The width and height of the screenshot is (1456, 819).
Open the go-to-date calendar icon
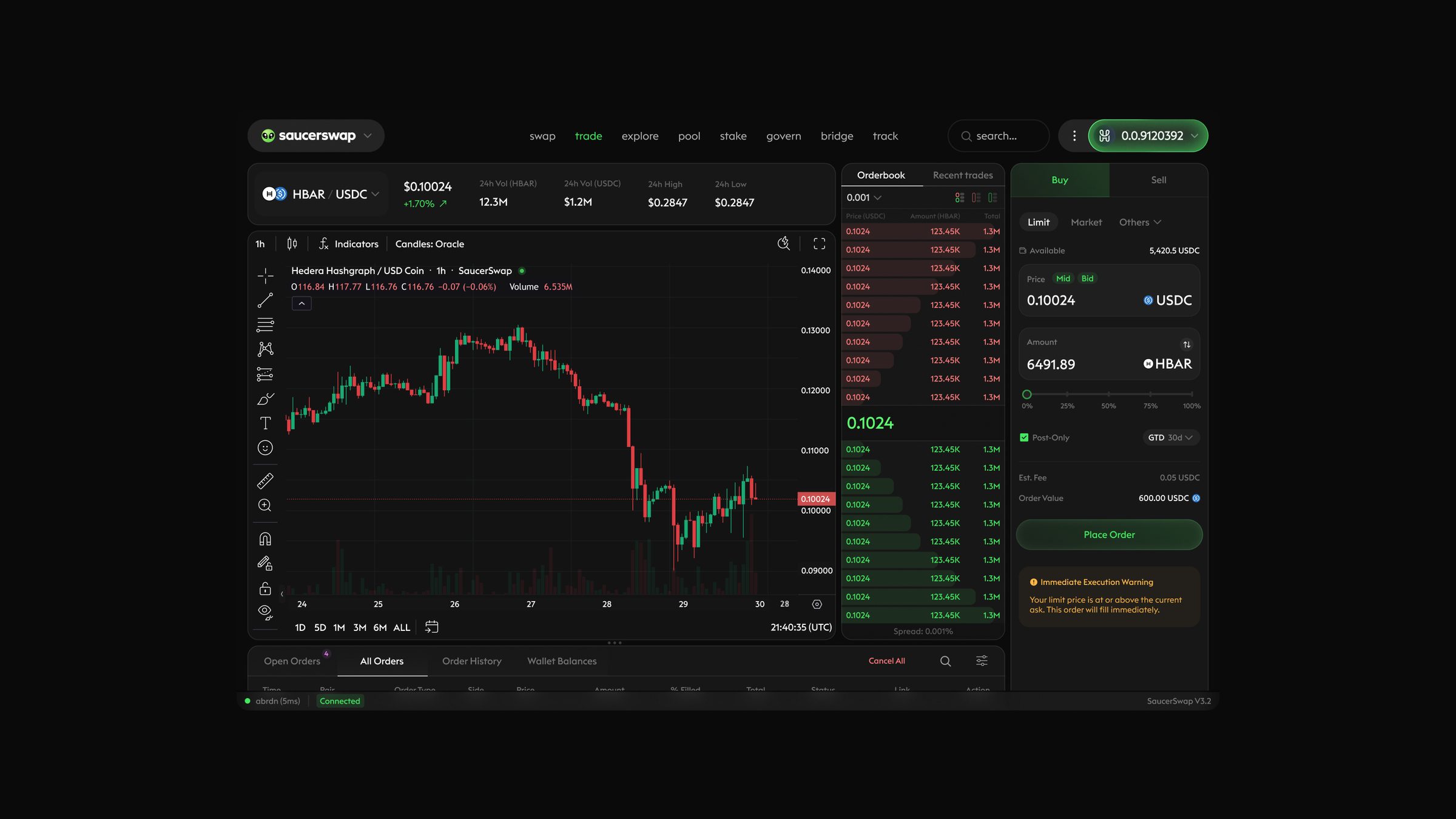pyautogui.click(x=431, y=627)
